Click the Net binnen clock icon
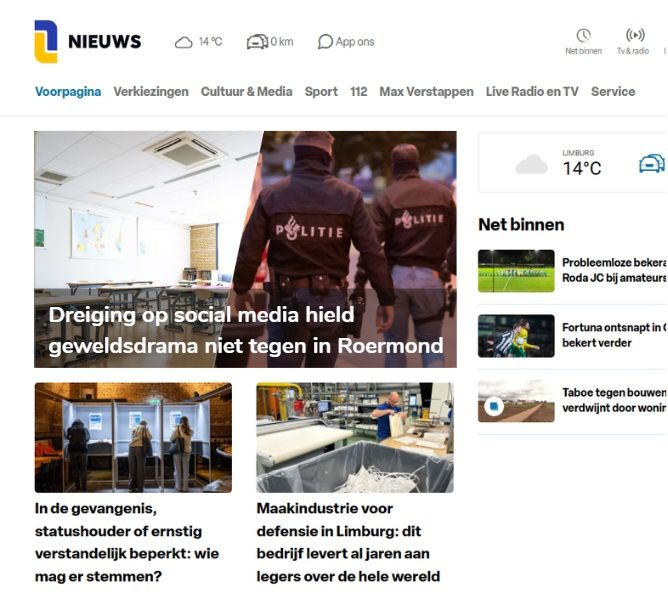Image resolution: width=668 pixels, height=592 pixels. pos(584,35)
